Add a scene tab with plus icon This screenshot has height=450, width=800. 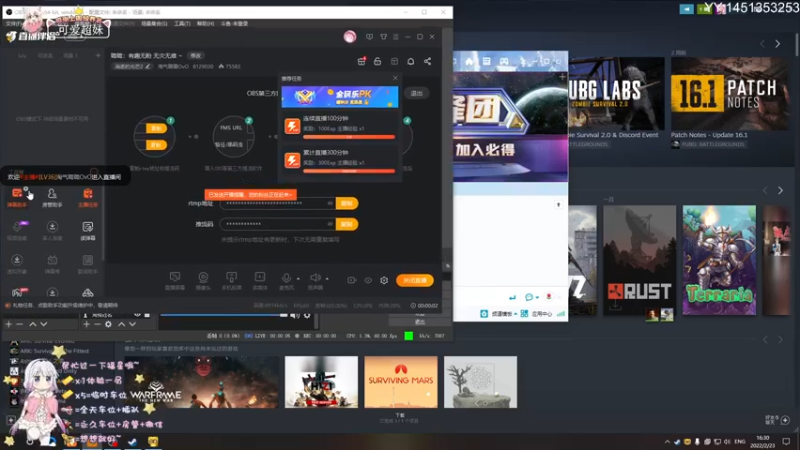pyautogui.click(x=98, y=55)
